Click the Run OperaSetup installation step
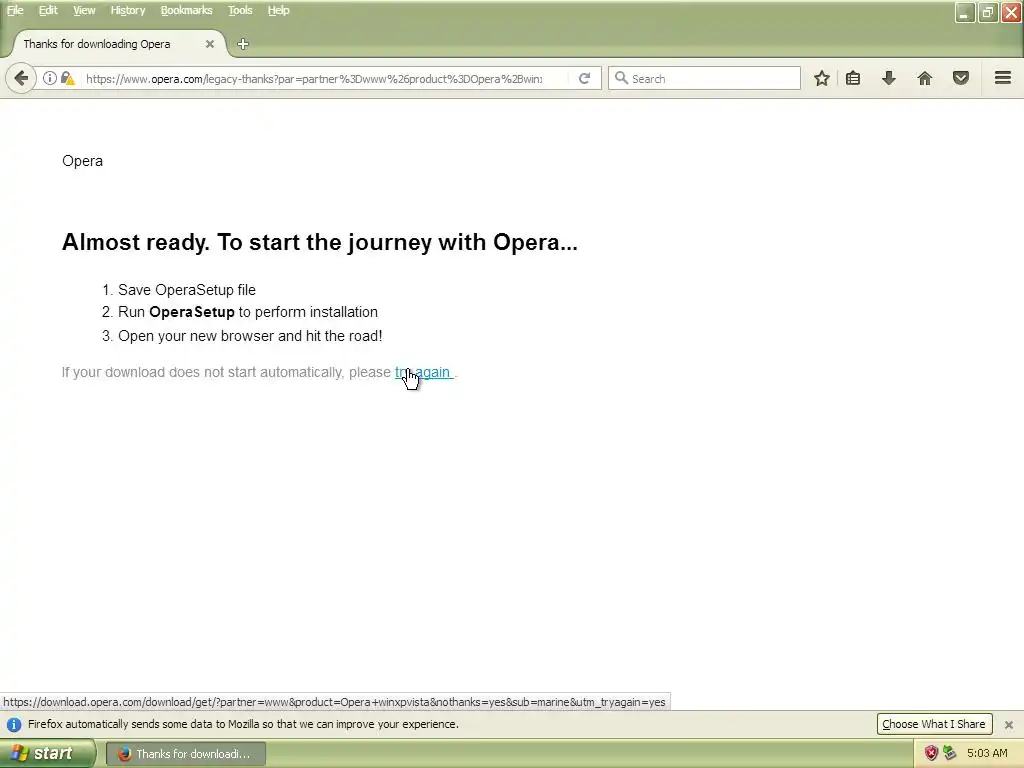Viewport: 1024px width, 768px height. [248, 312]
